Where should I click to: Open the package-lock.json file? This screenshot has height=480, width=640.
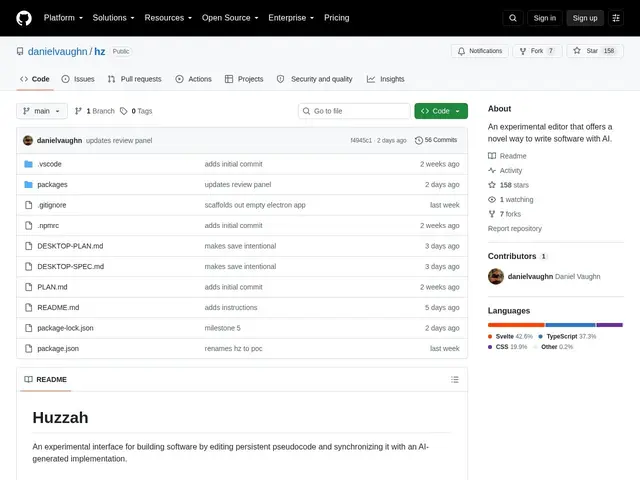coord(65,328)
